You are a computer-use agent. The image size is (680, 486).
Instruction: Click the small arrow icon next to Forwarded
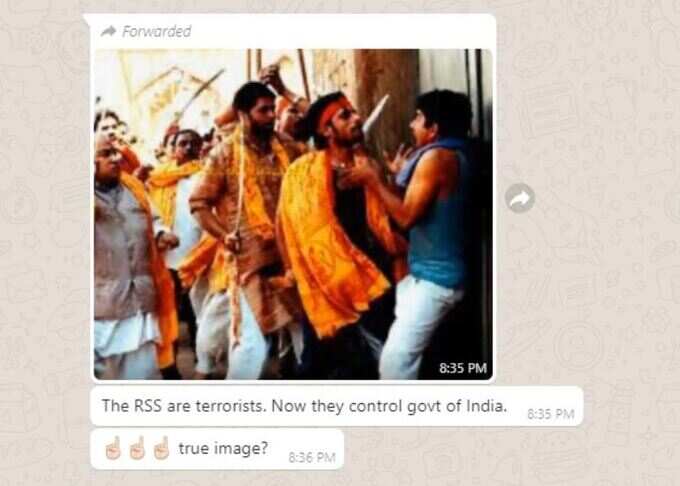(108, 31)
